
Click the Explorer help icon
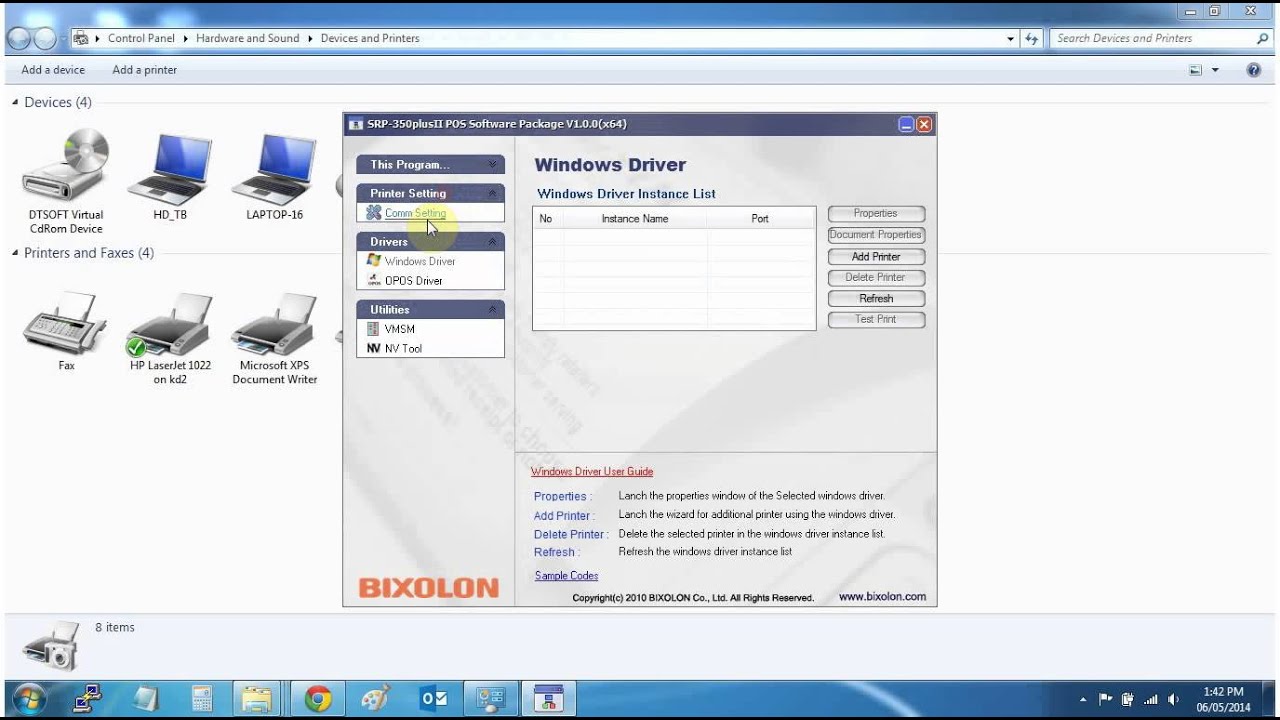pos(1253,70)
